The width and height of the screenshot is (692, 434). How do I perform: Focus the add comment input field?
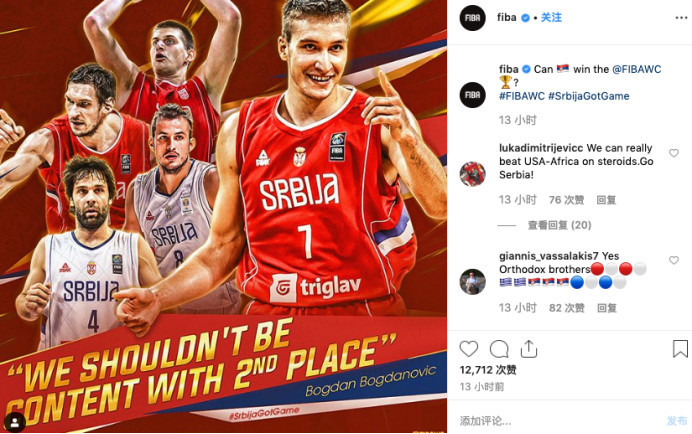[x=560, y=421]
